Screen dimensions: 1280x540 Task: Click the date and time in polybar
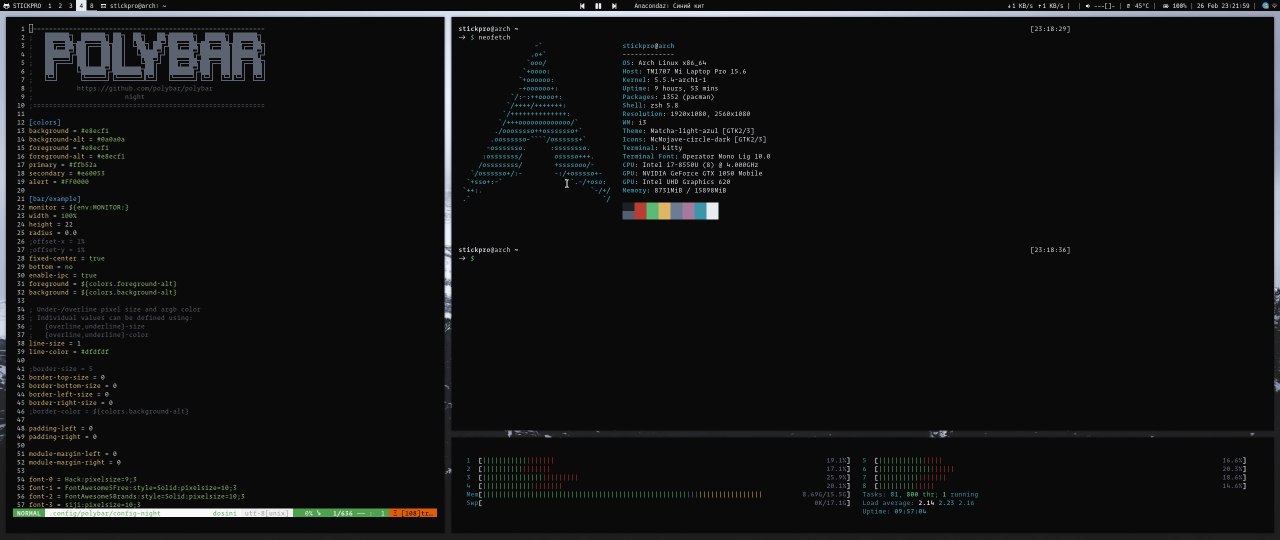(x=1223, y=6)
